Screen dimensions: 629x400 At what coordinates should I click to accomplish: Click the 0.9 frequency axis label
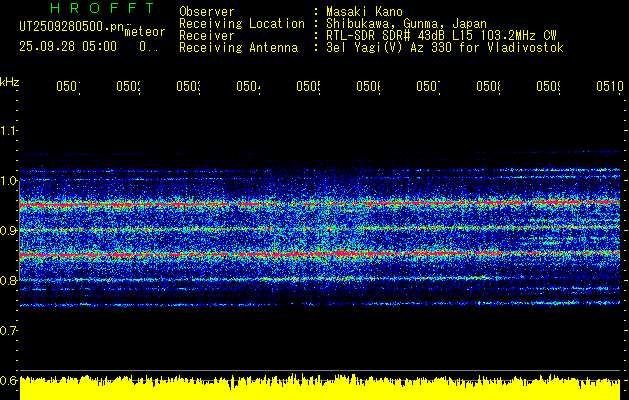point(8,230)
